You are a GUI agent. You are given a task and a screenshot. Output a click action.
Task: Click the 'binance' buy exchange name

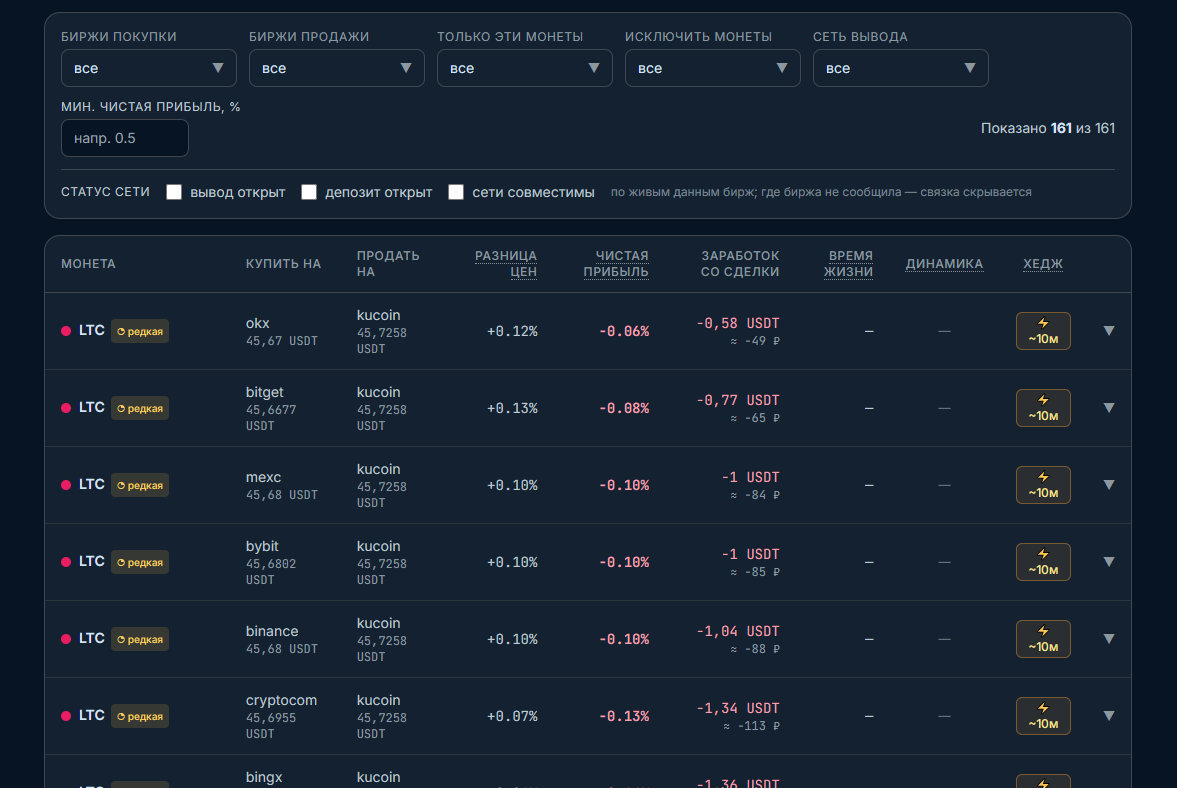click(x=272, y=631)
